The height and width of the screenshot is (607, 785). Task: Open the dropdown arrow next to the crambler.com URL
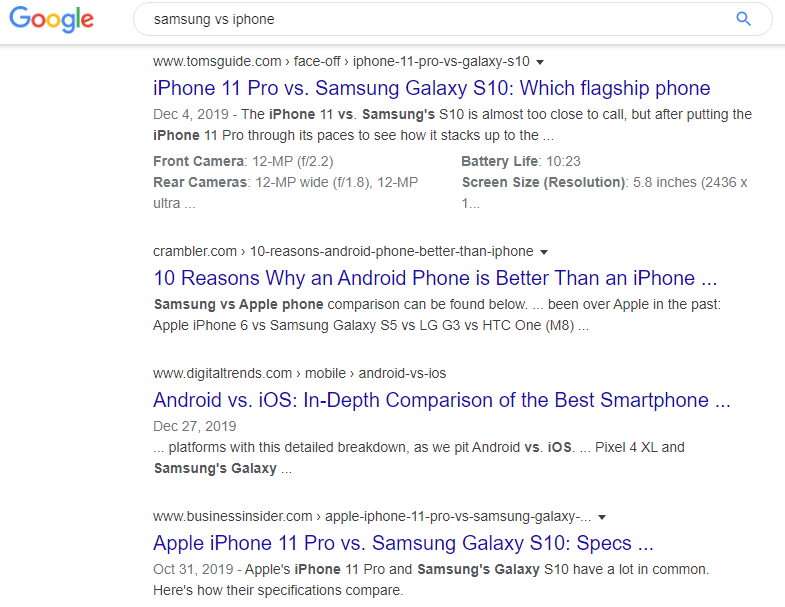coord(544,252)
